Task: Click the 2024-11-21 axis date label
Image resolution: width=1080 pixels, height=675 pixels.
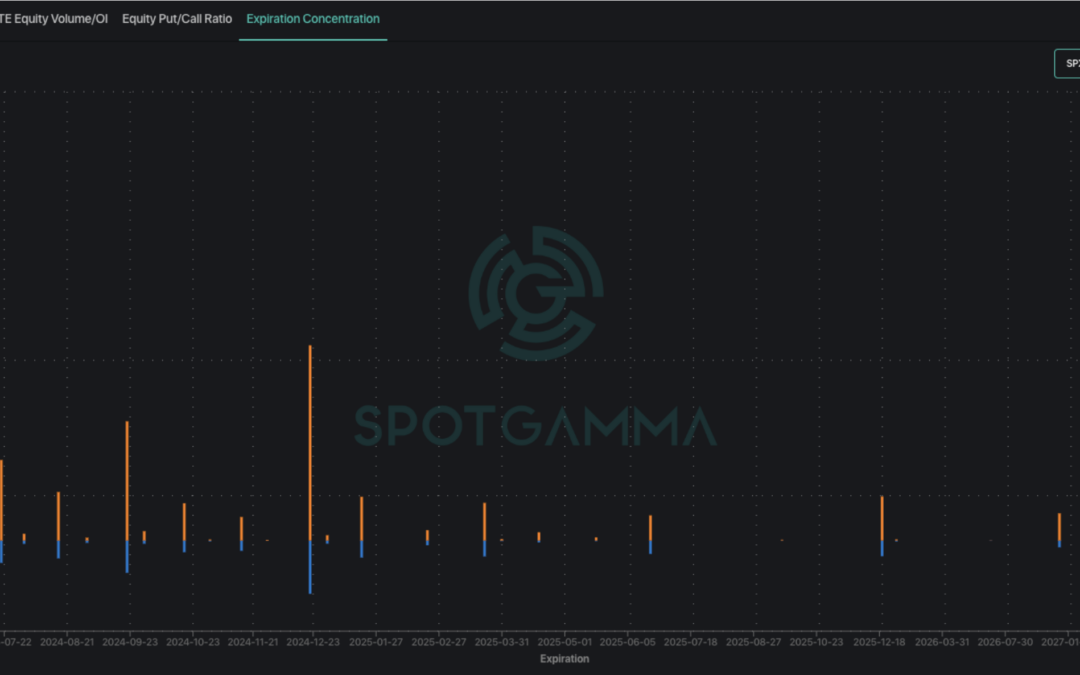Action: (x=253, y=642)
